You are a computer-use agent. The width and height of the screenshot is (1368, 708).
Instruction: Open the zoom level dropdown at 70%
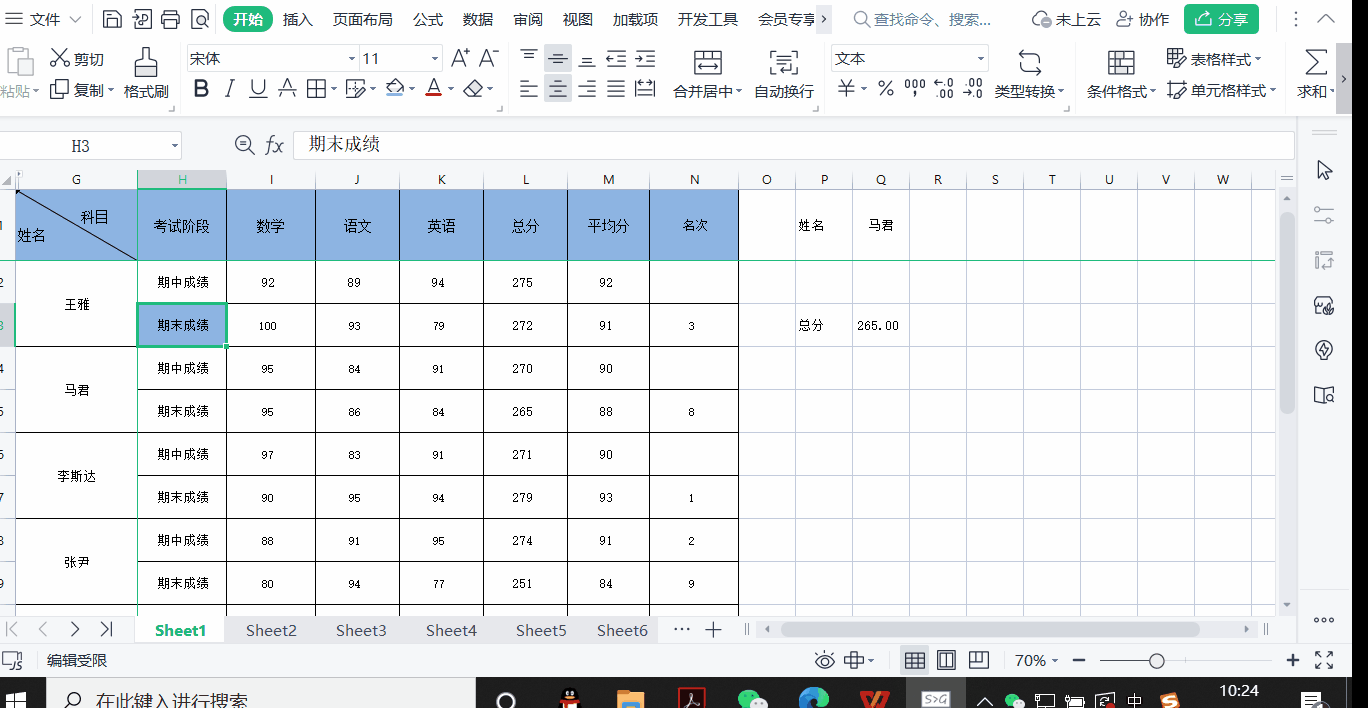[x=1054, y=660]
